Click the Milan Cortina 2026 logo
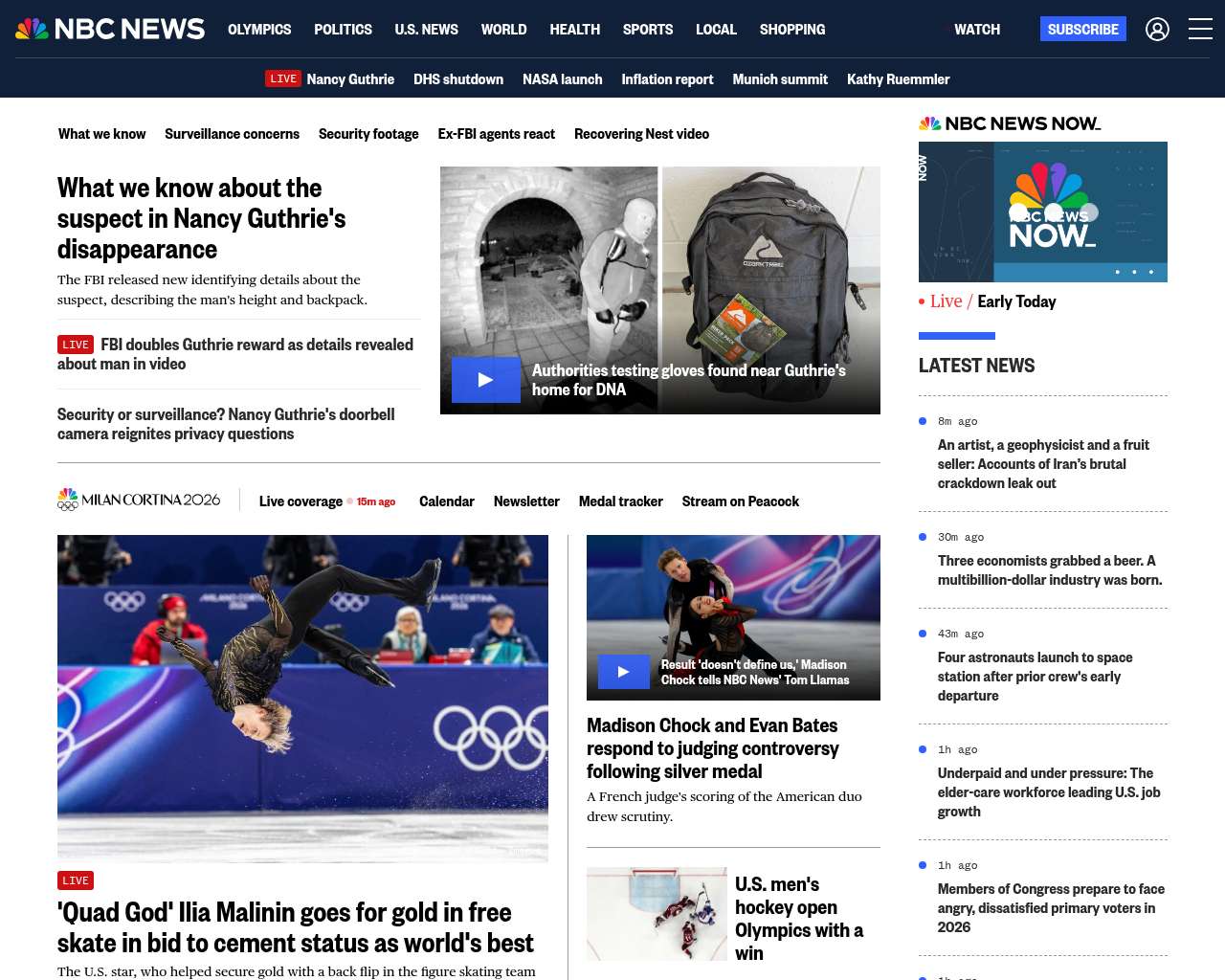The width and height of the screenshot is (1225, 980). click(x=139, y=500)
